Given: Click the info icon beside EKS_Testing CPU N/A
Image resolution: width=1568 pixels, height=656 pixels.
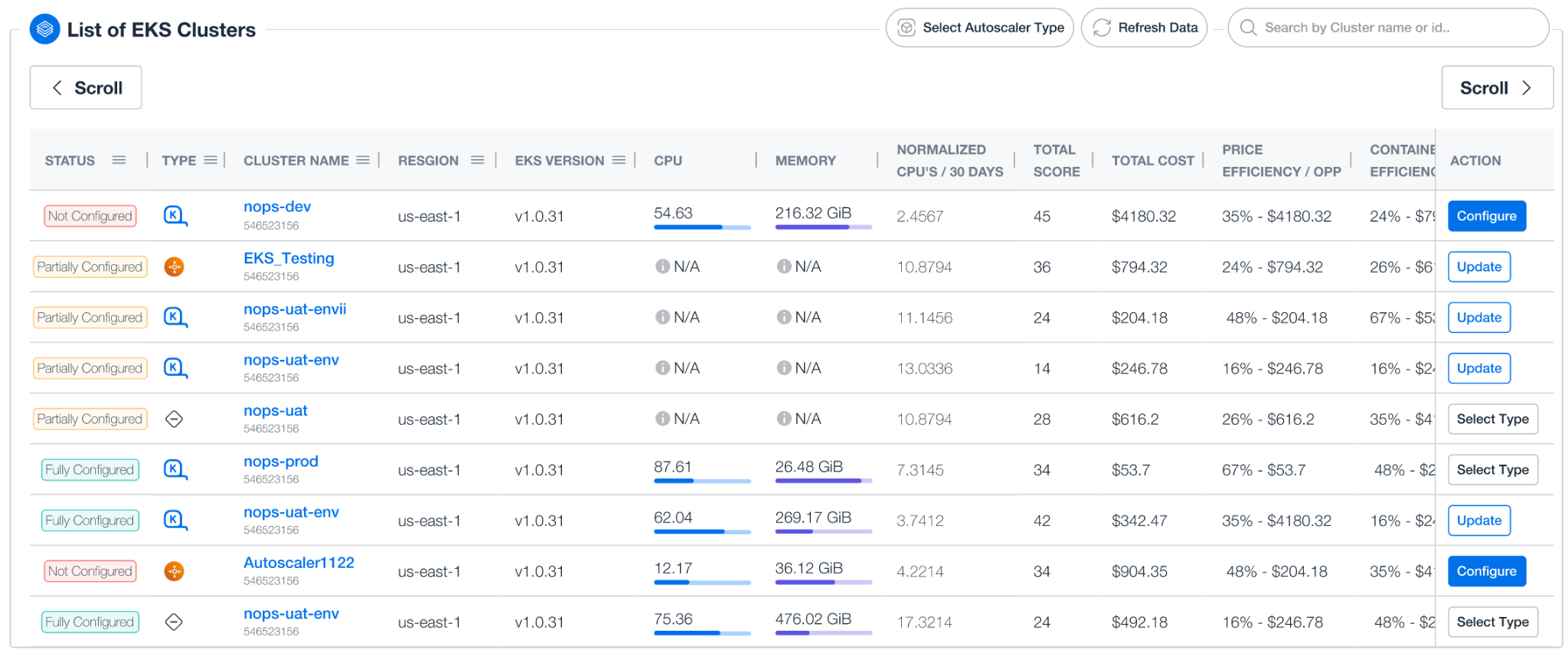Looking at the screenshot, I should [662, 266].
